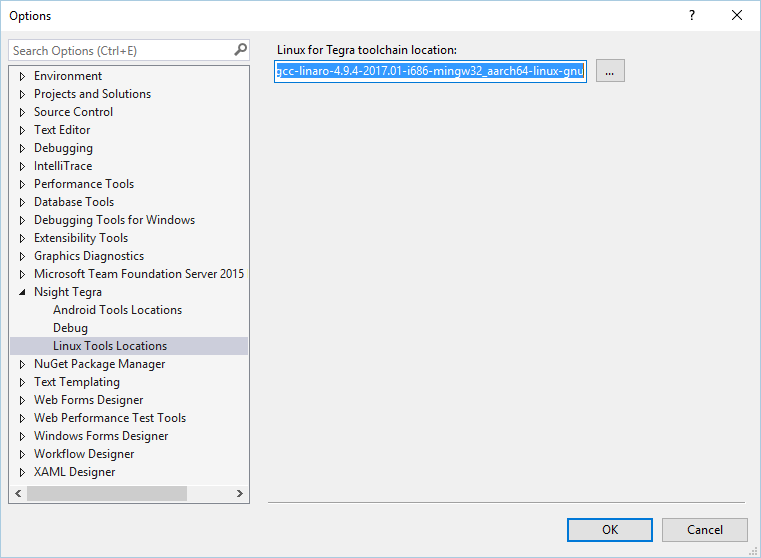This screenshot has width=761, height=558.
Task: Select the Debug item under Nsight Tegra
Action: point(70,328)
